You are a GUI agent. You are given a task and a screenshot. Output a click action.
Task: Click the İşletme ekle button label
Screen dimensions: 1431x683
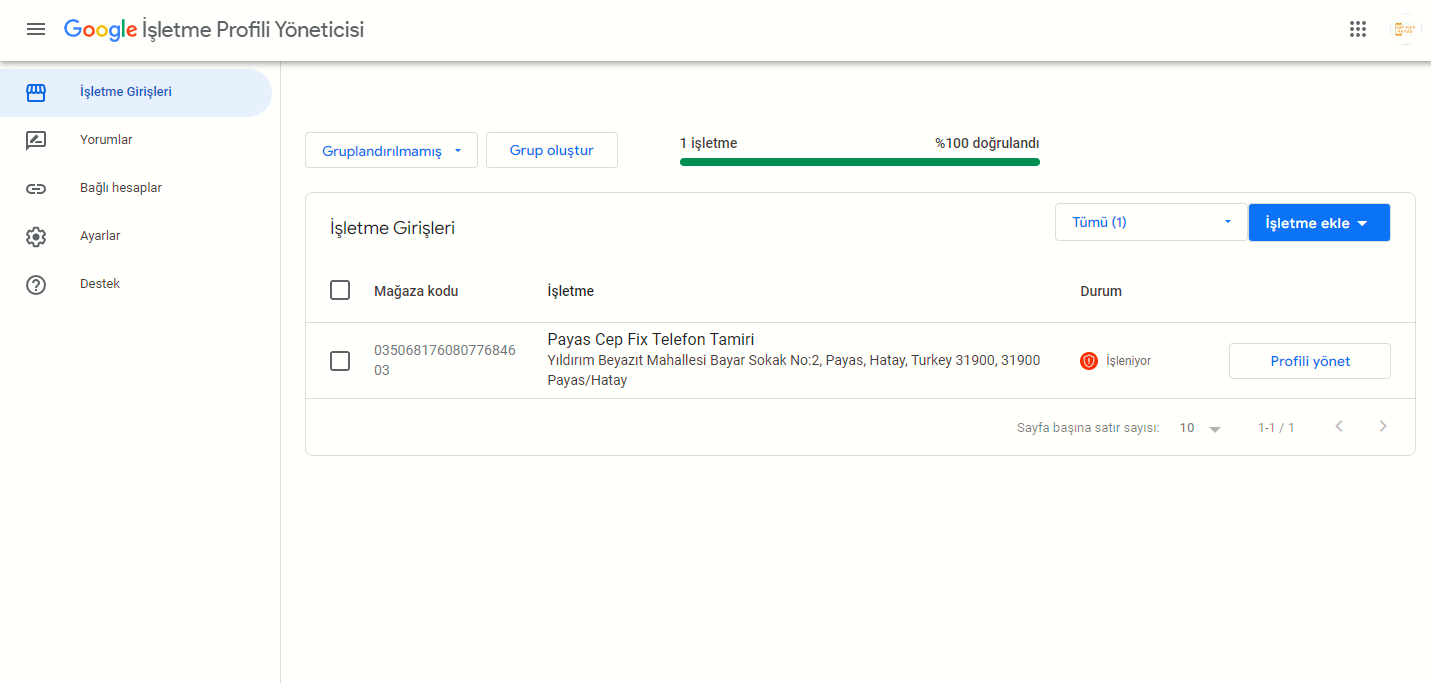(x=1307, y=223)
